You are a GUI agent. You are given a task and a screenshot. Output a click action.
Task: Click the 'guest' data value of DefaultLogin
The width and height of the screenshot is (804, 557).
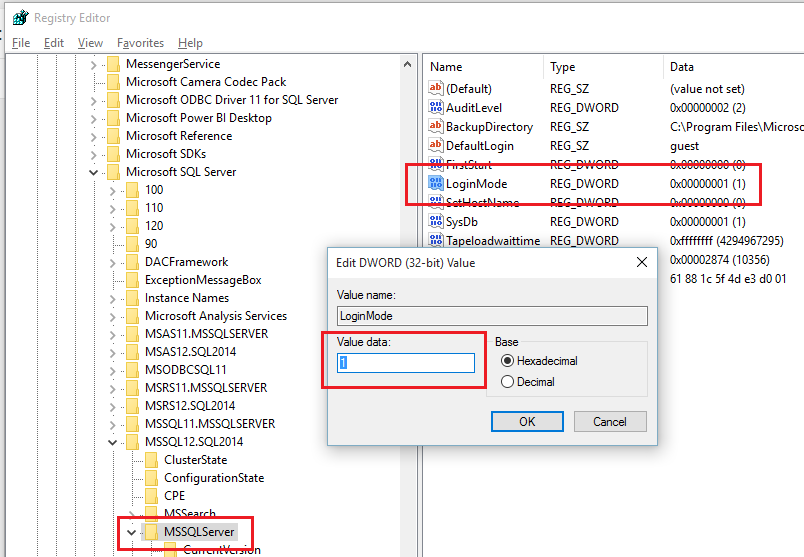[x=684, y=146]
